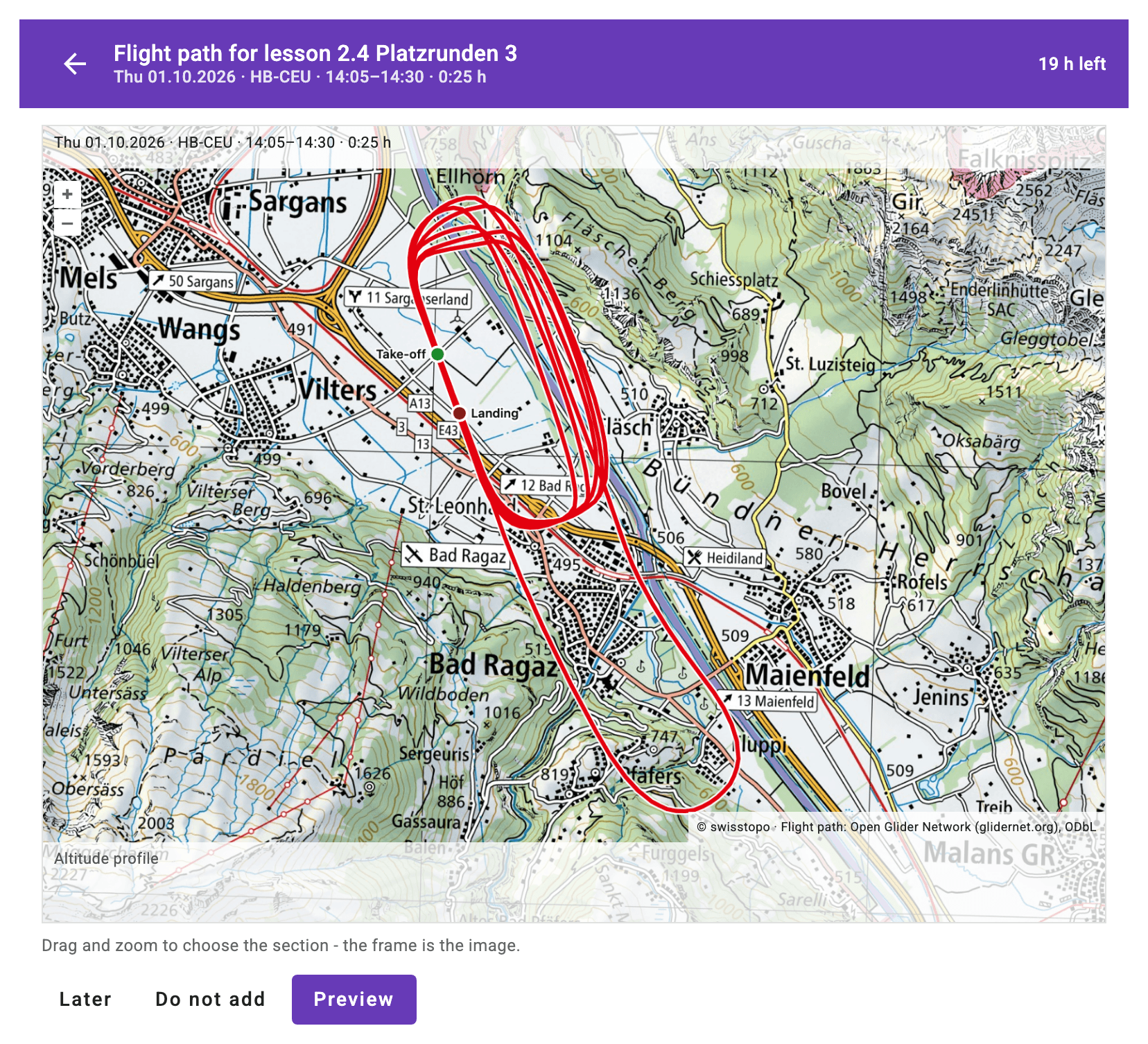Screen dimensions: 1148x1044
Task: Click the Mels town name
Action: [x=88, y=278]
